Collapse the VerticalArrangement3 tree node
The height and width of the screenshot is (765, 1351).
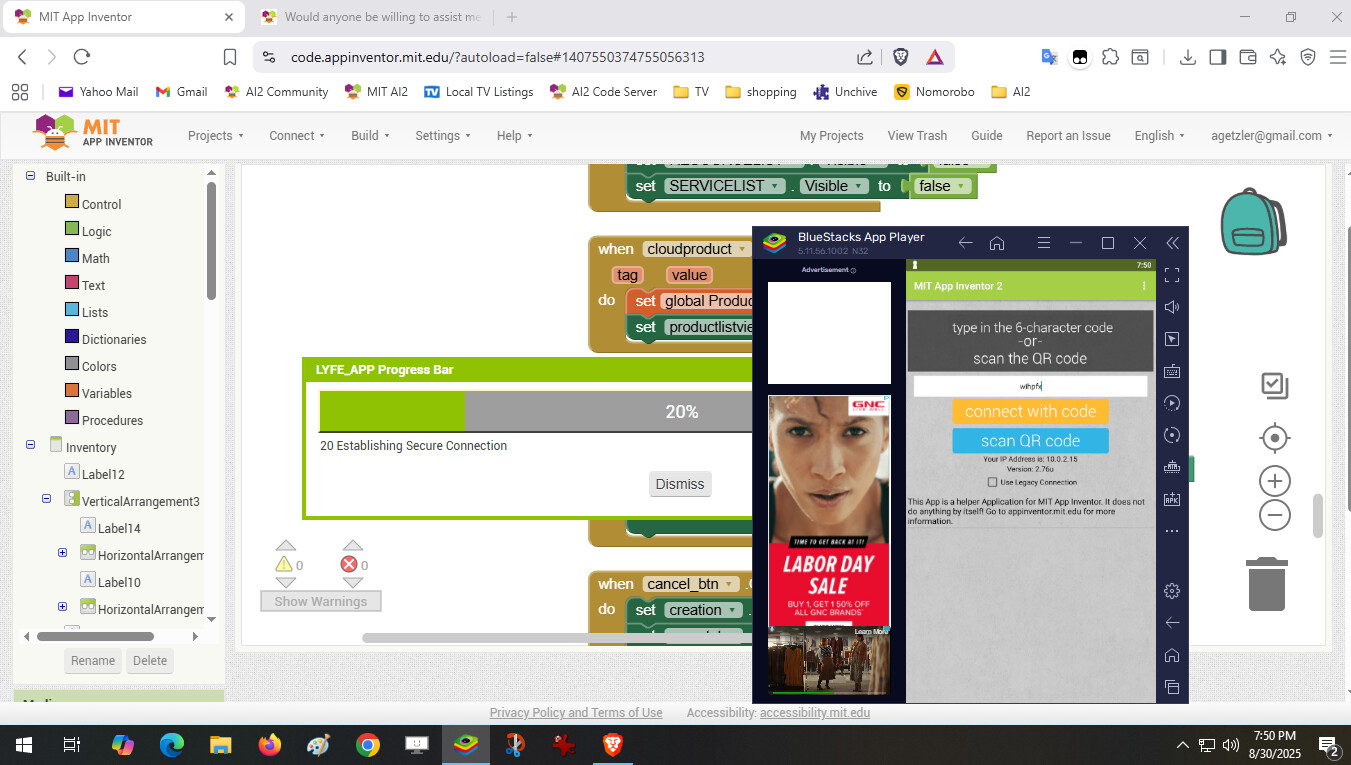point(47,499)
